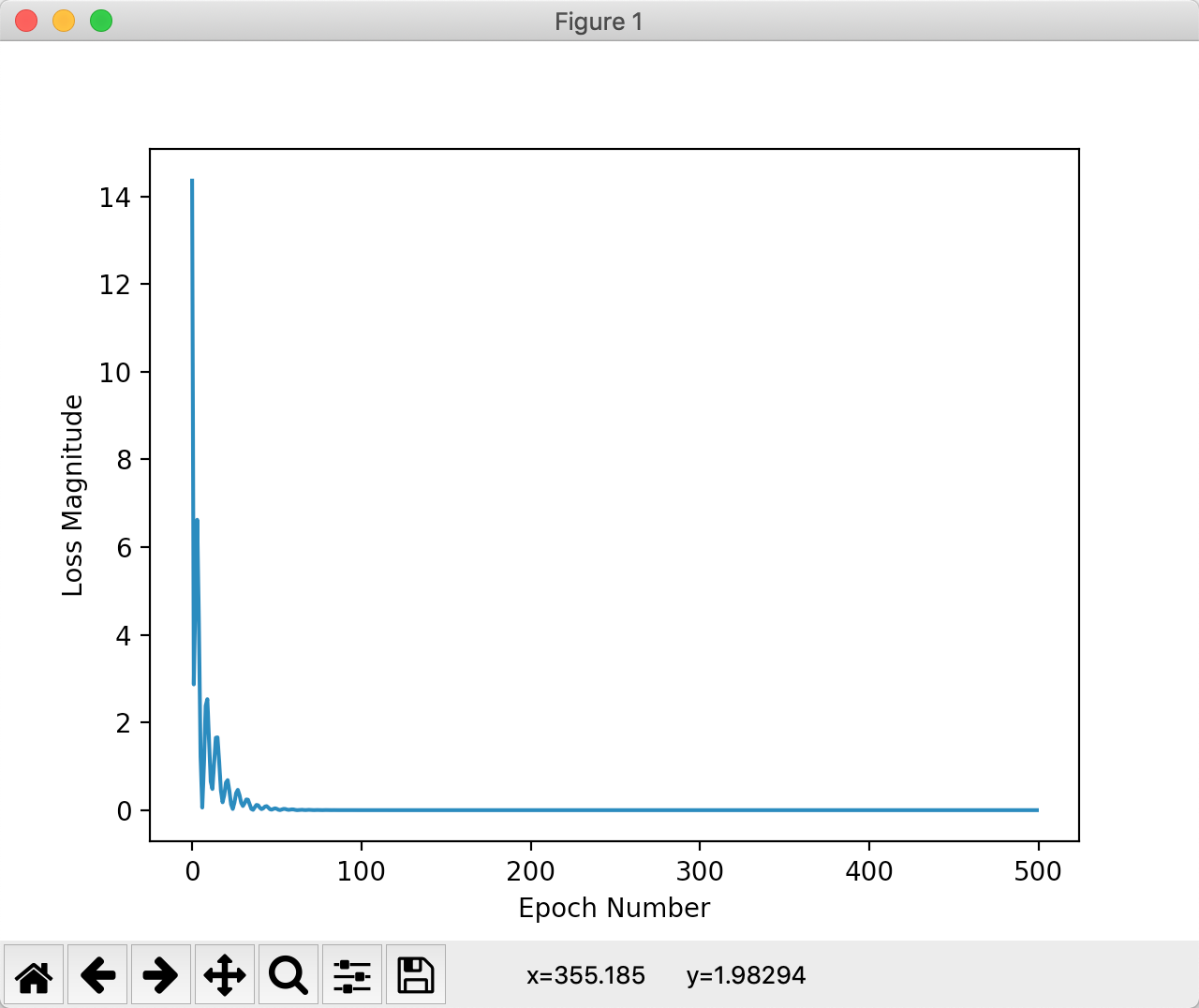Minimize the Figure 1 window

[x=64, y=21]
